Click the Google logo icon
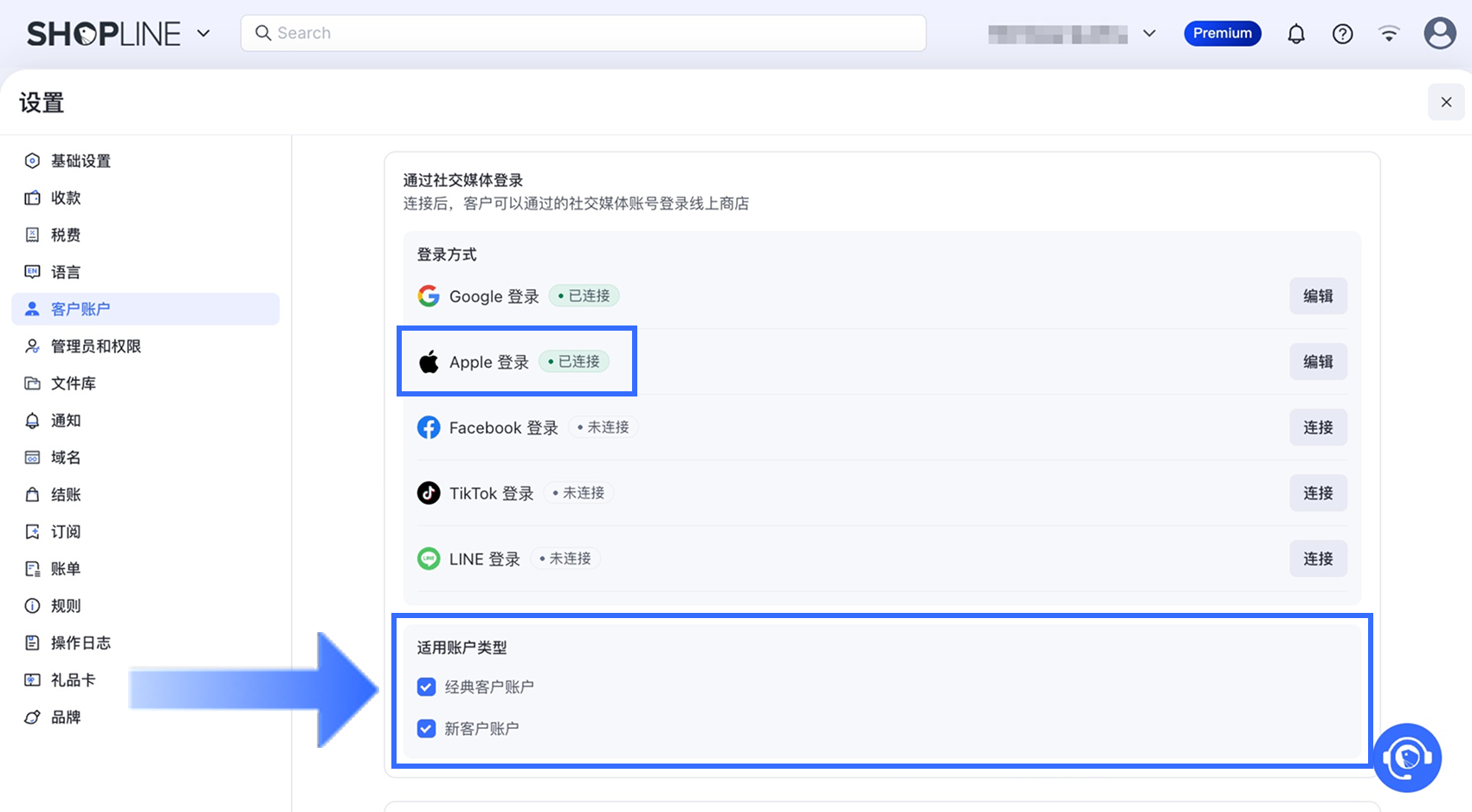The width and height of the screenshot is (1472, 812). coord(429,296)
